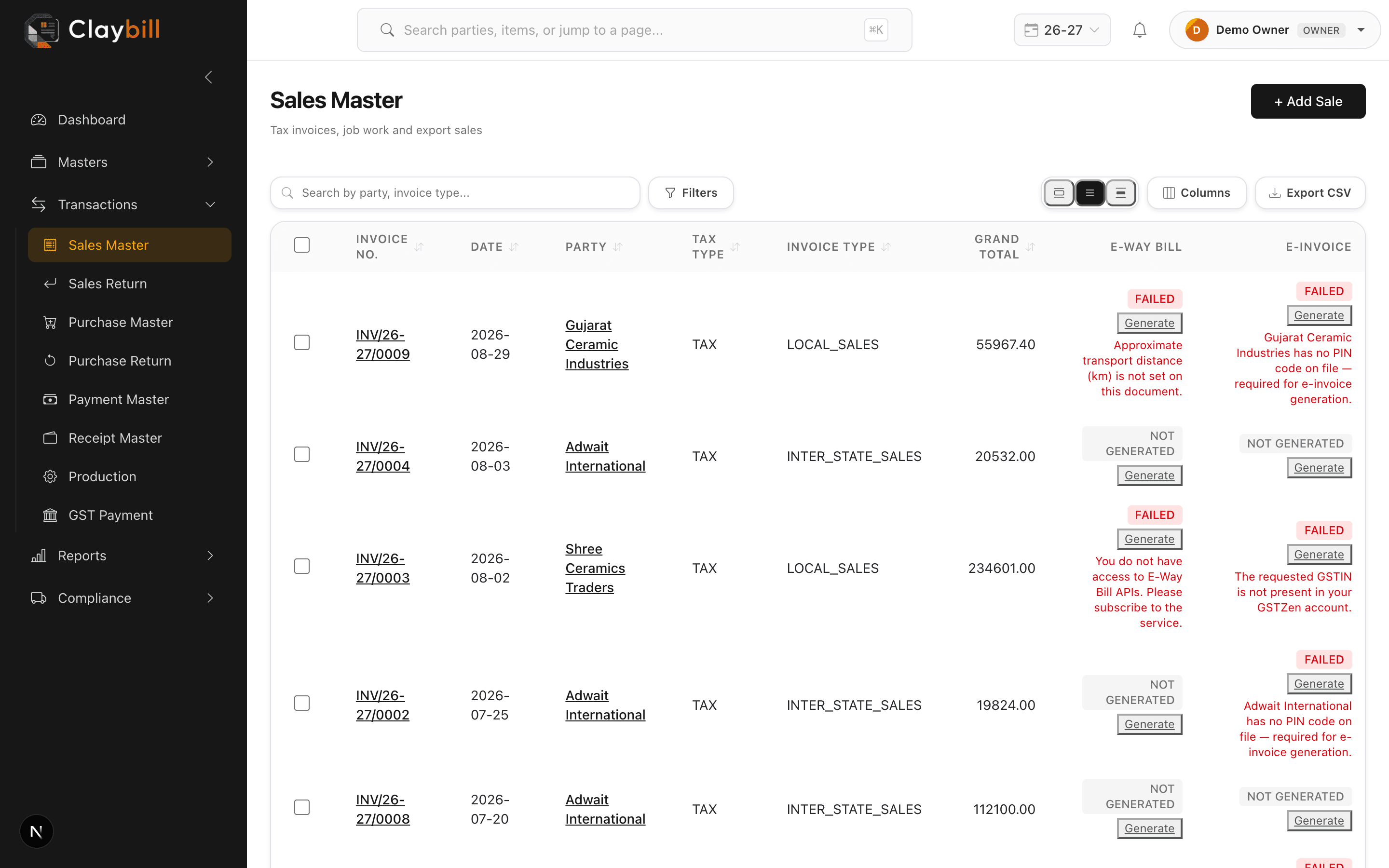
Task: Sort by the Tax Type column arrows
Action: coord(735,247)
